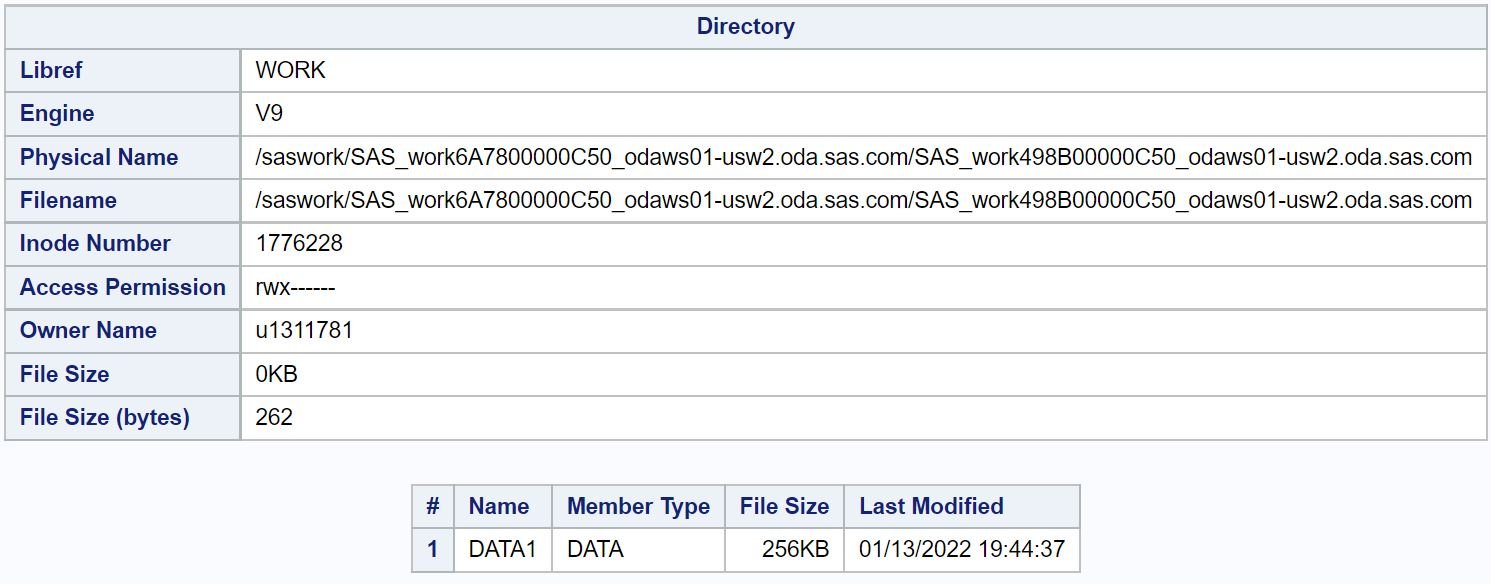1491x584 pixels.
Task: Select the Physical Name path value
Action: coord(864,157)
